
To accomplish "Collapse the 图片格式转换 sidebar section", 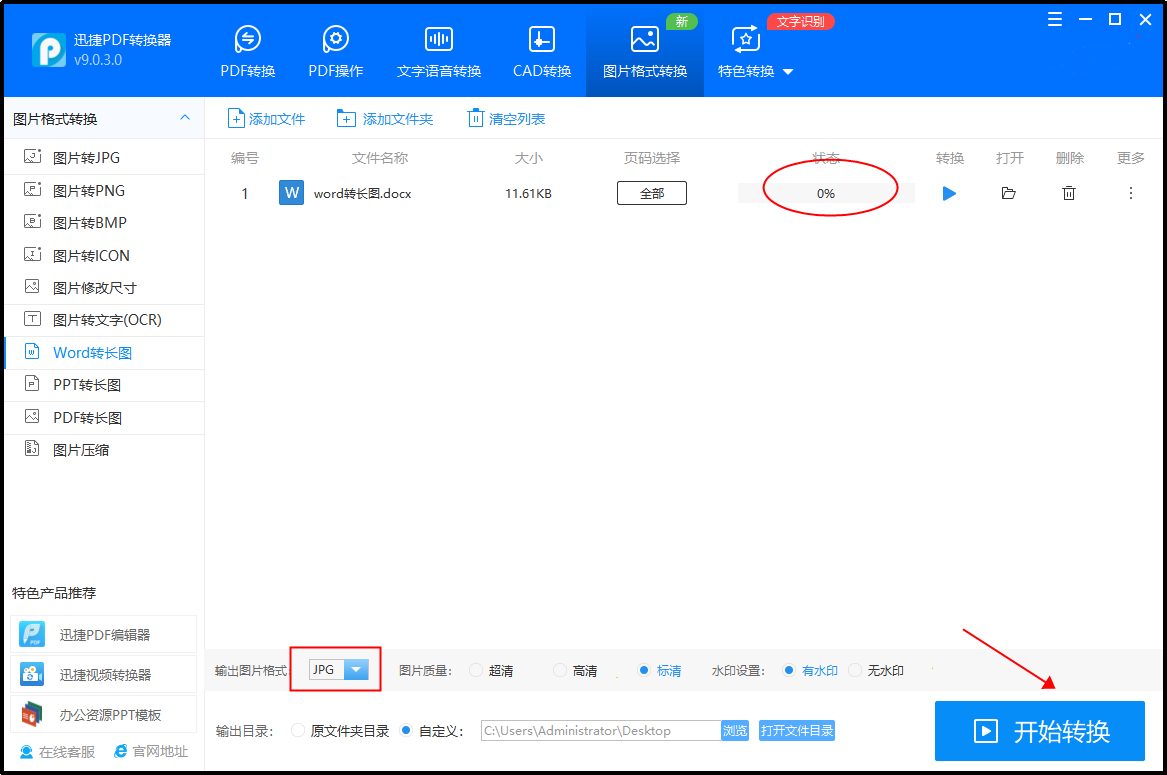I will tap(185, 118).
